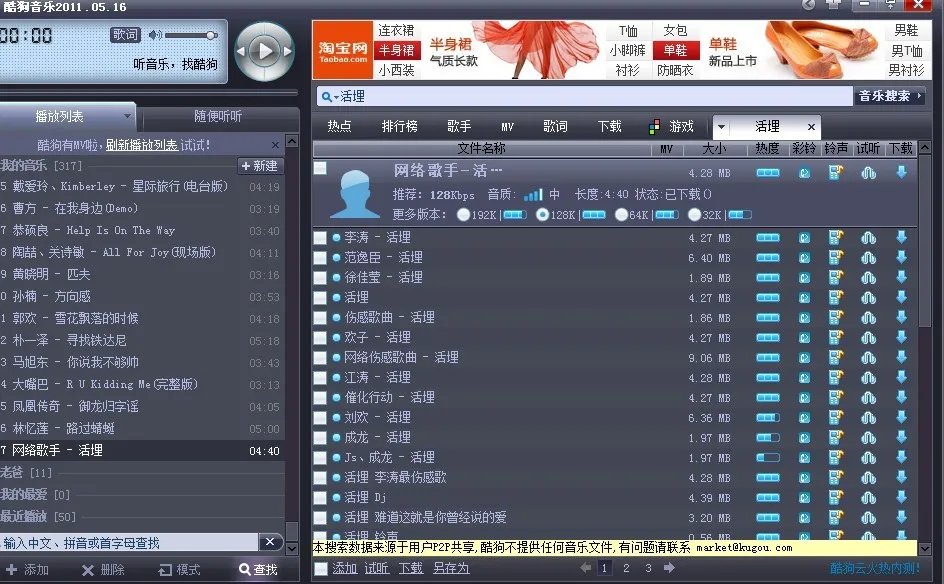Go to page 2 in the results pagination
The width and height of the screenshot is (944, 584).
pyautogui.click(x=625, y=566)
